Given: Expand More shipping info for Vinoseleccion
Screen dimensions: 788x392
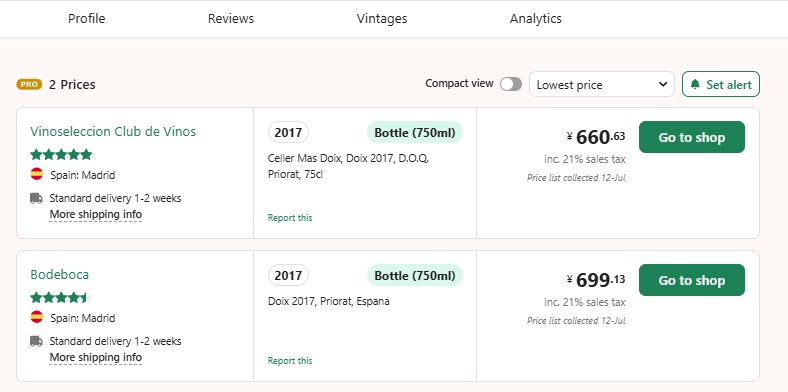Looking at the screenshot, I should point(95,215).
